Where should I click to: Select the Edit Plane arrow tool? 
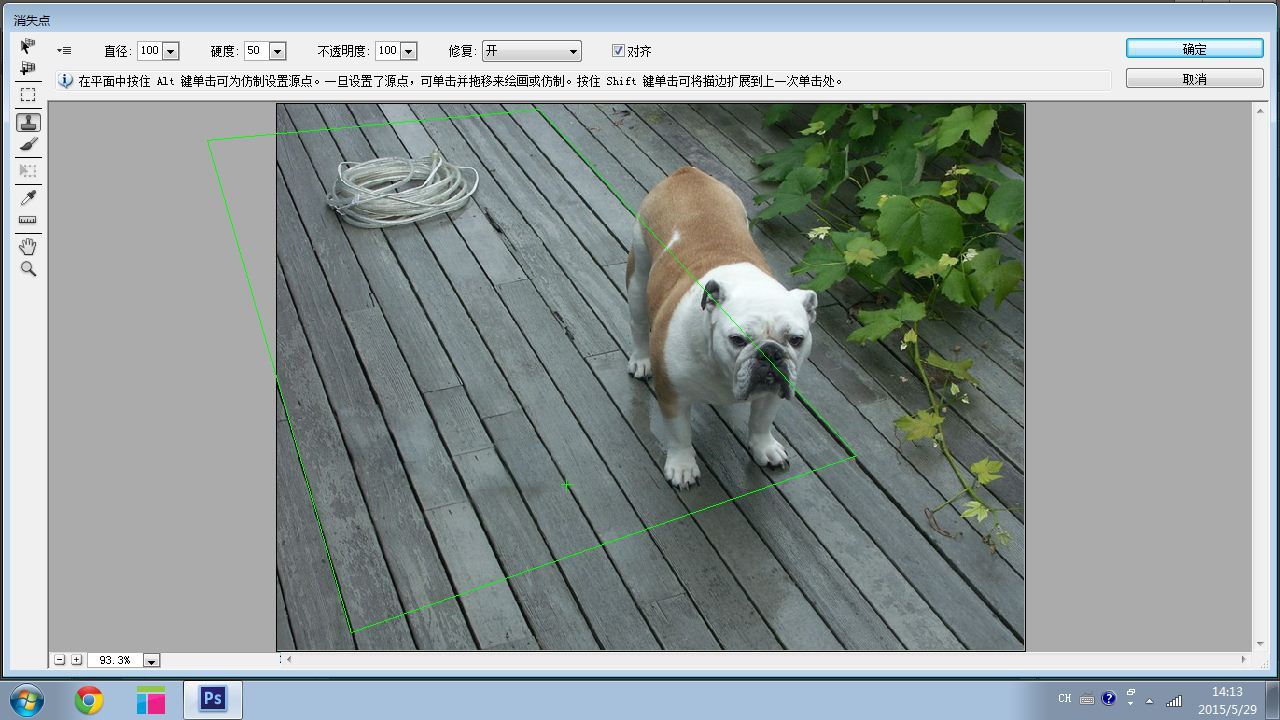pyautogui.click(x=28, y=46)
